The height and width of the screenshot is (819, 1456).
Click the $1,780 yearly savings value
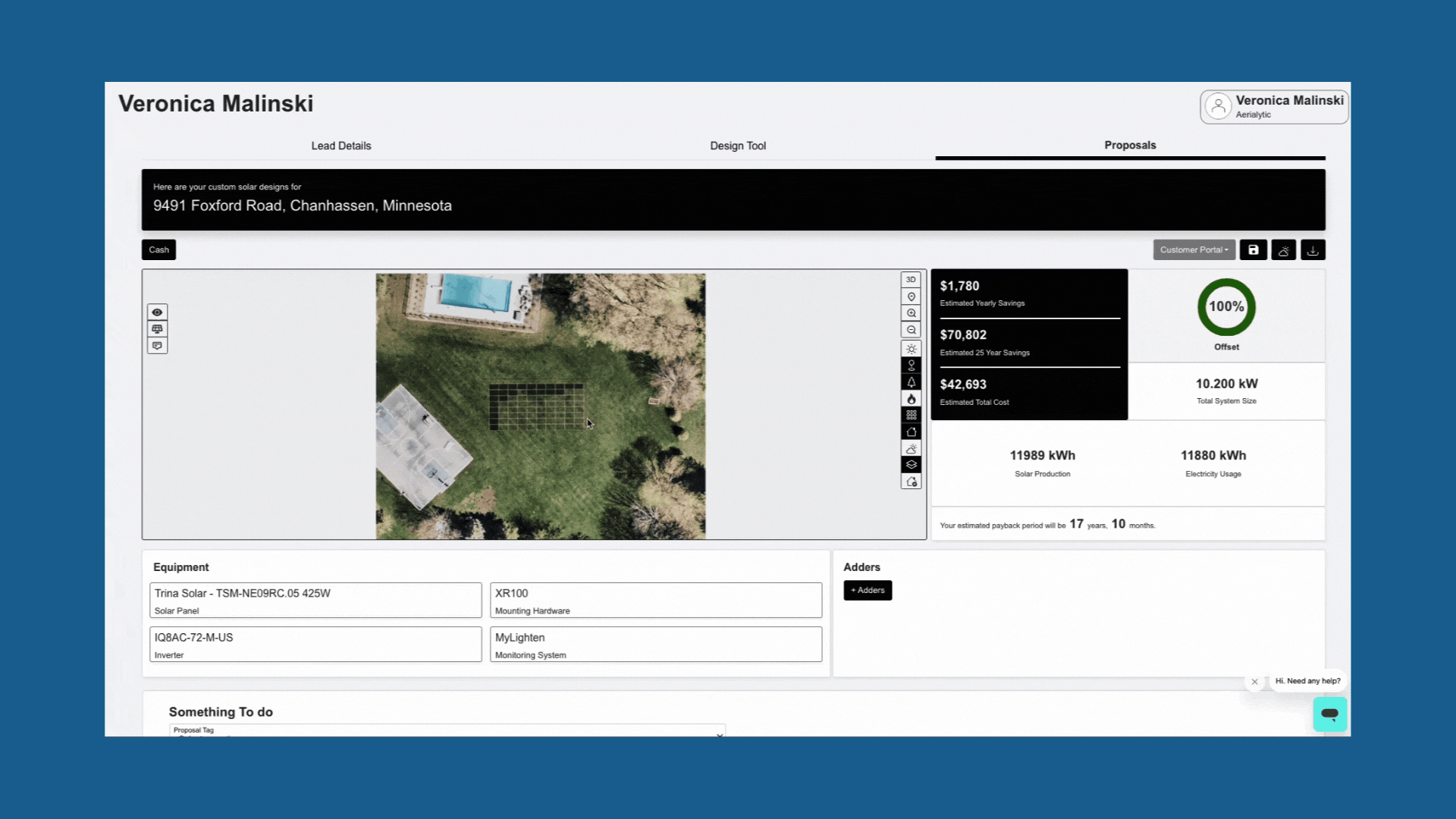959,286
